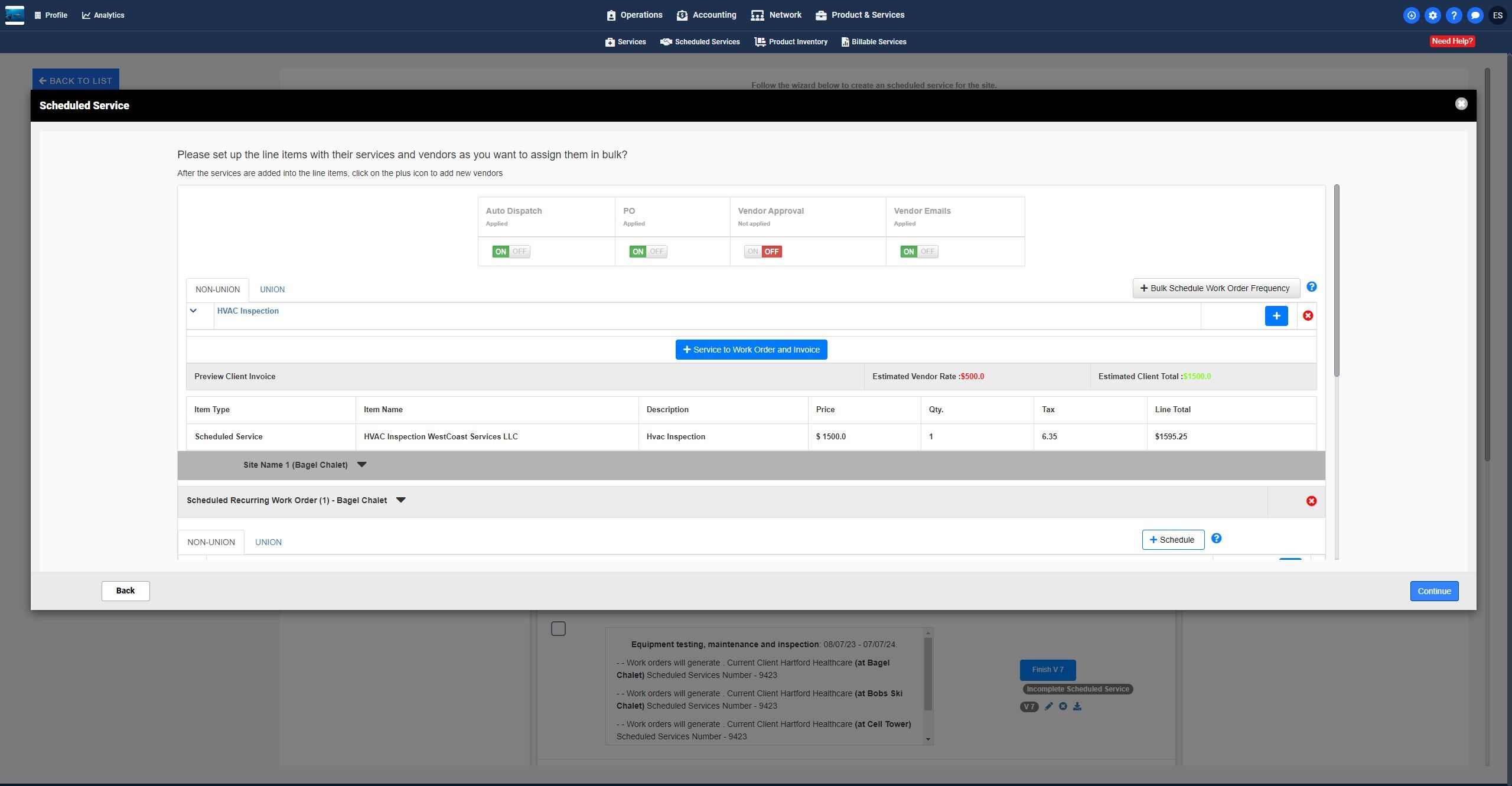Click the Bulk Schedule Work Order Frequency button
Viewport: 1512px width, 786px height.
1216,288
